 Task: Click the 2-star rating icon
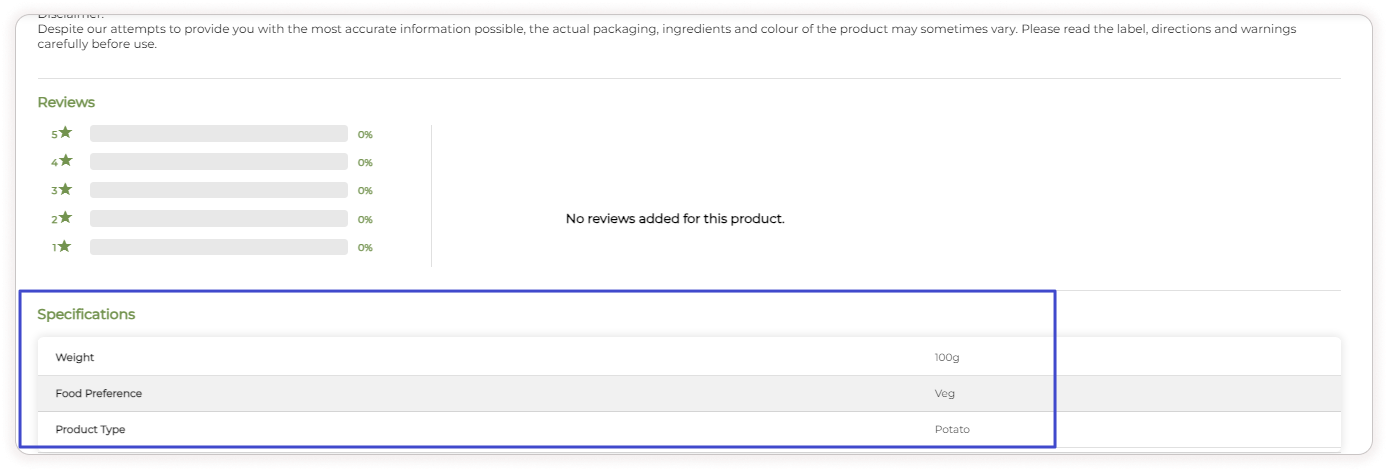tap(65, 217)
